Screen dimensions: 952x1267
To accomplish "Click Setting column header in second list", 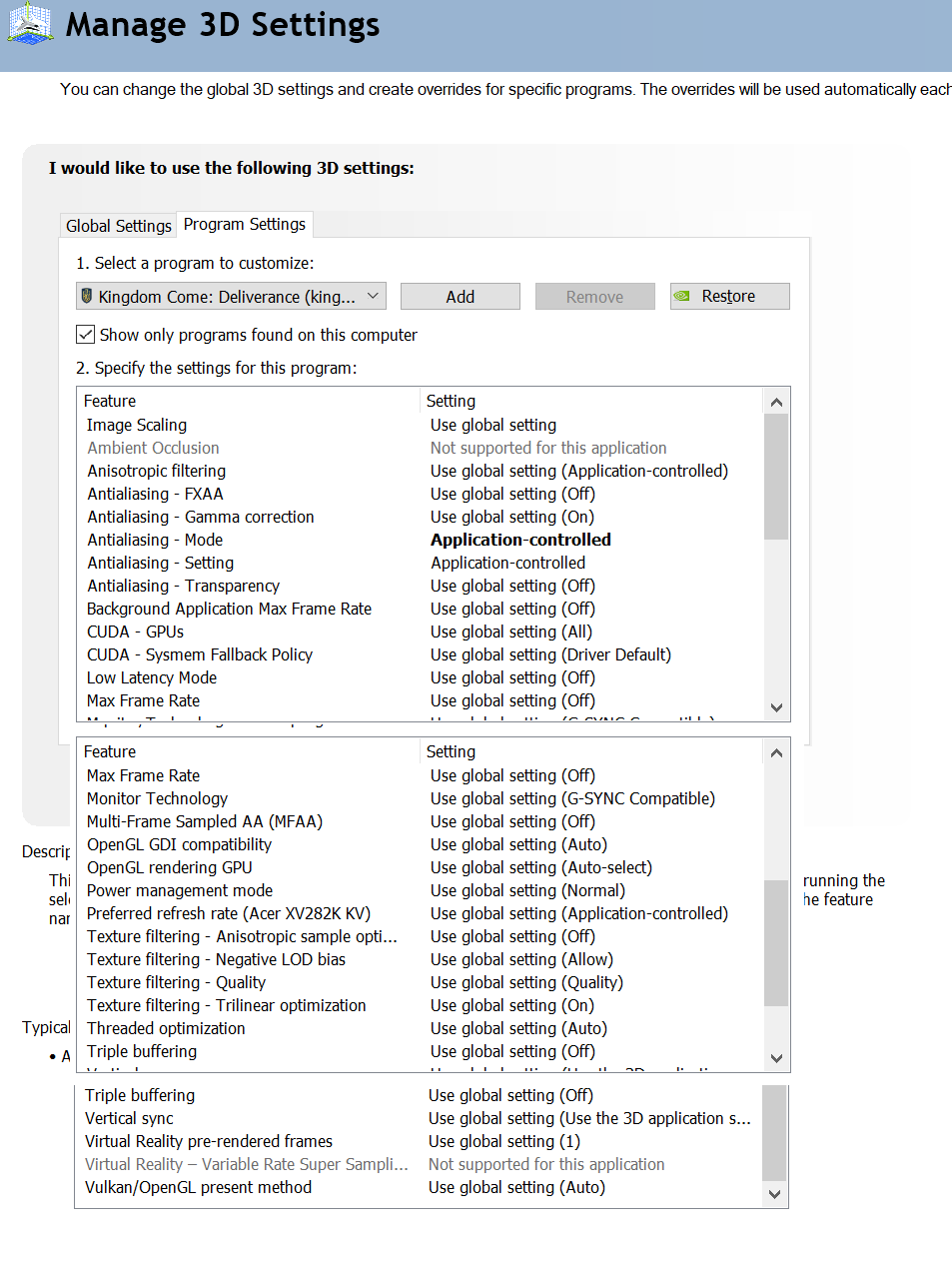I will 591,751.
